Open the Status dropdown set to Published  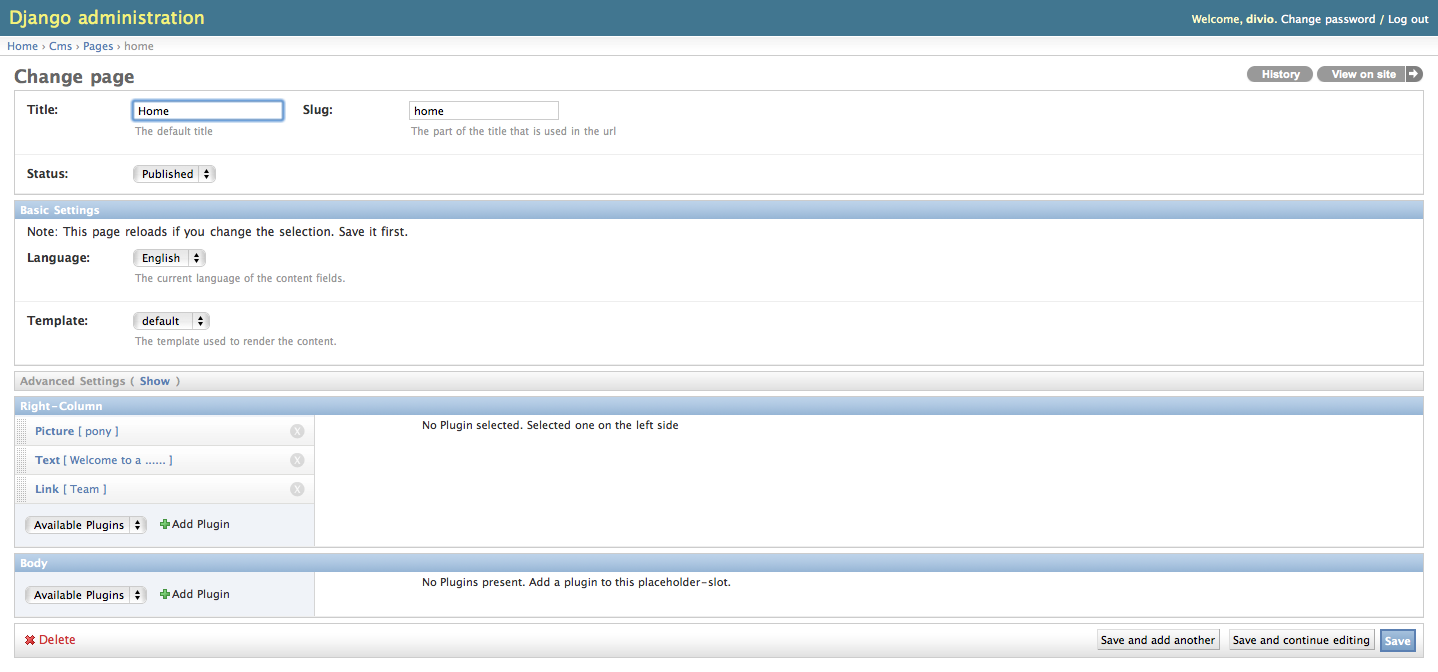pyautogui.click(x=174, y=174)
